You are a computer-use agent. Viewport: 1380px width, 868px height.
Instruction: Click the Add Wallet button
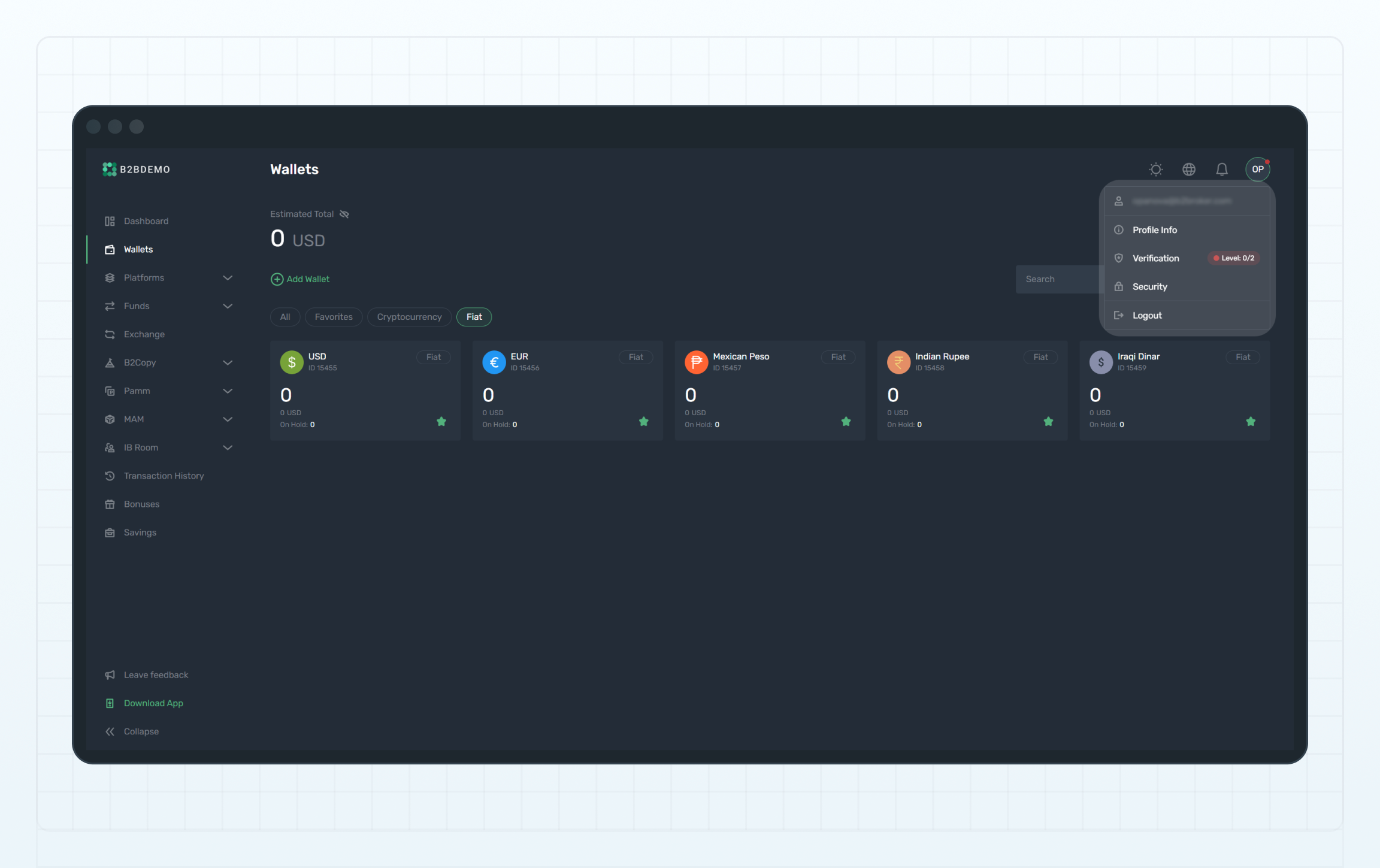point(300,279)
